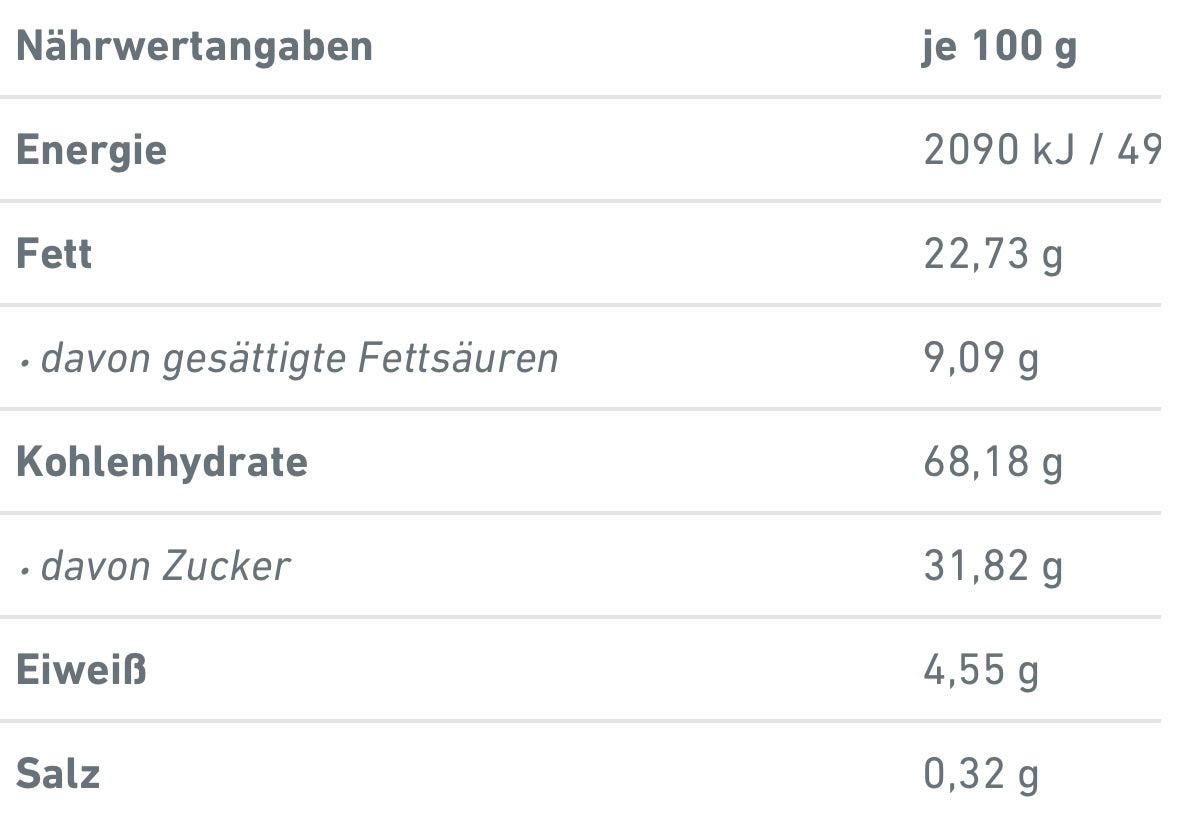The width and height of the screenshot is (1180, 815).
Task: Click bullet before 'davon gesättigte Fettsäuren'
Action: (x=24, y=362)
